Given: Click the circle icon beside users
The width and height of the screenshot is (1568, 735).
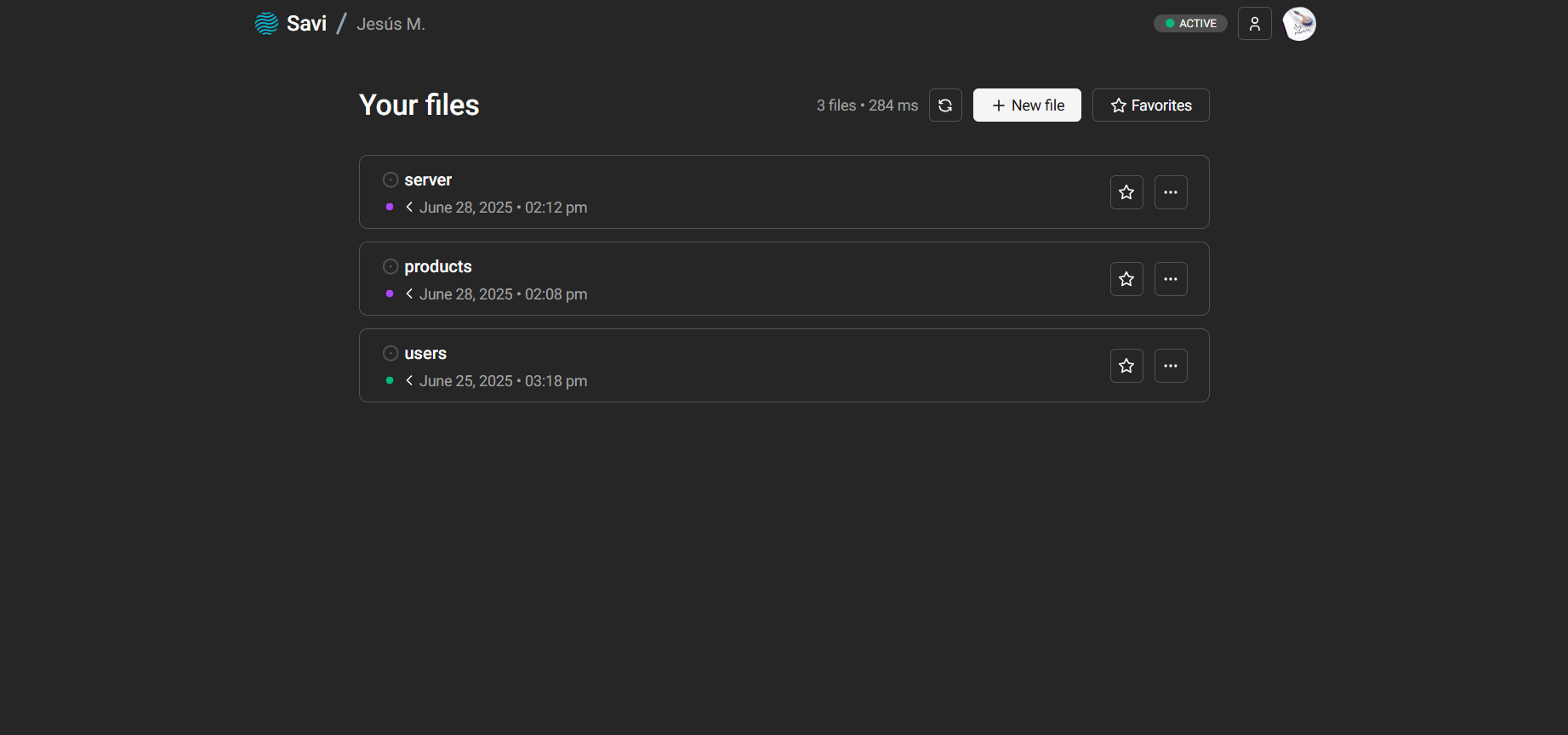Looking at the screenshot, I should [391, 353].
